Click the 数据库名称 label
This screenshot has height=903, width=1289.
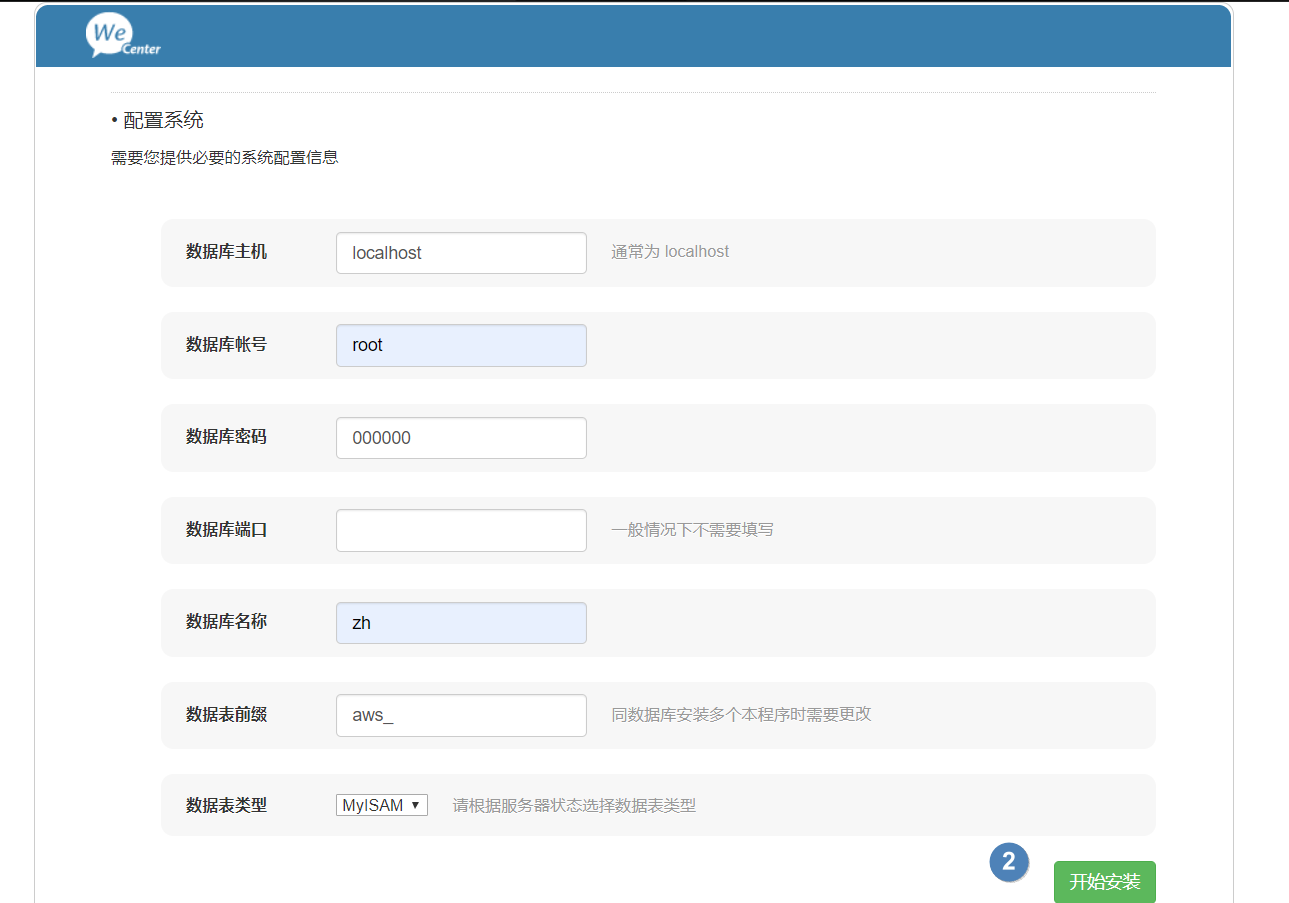[x=226, y=622]
